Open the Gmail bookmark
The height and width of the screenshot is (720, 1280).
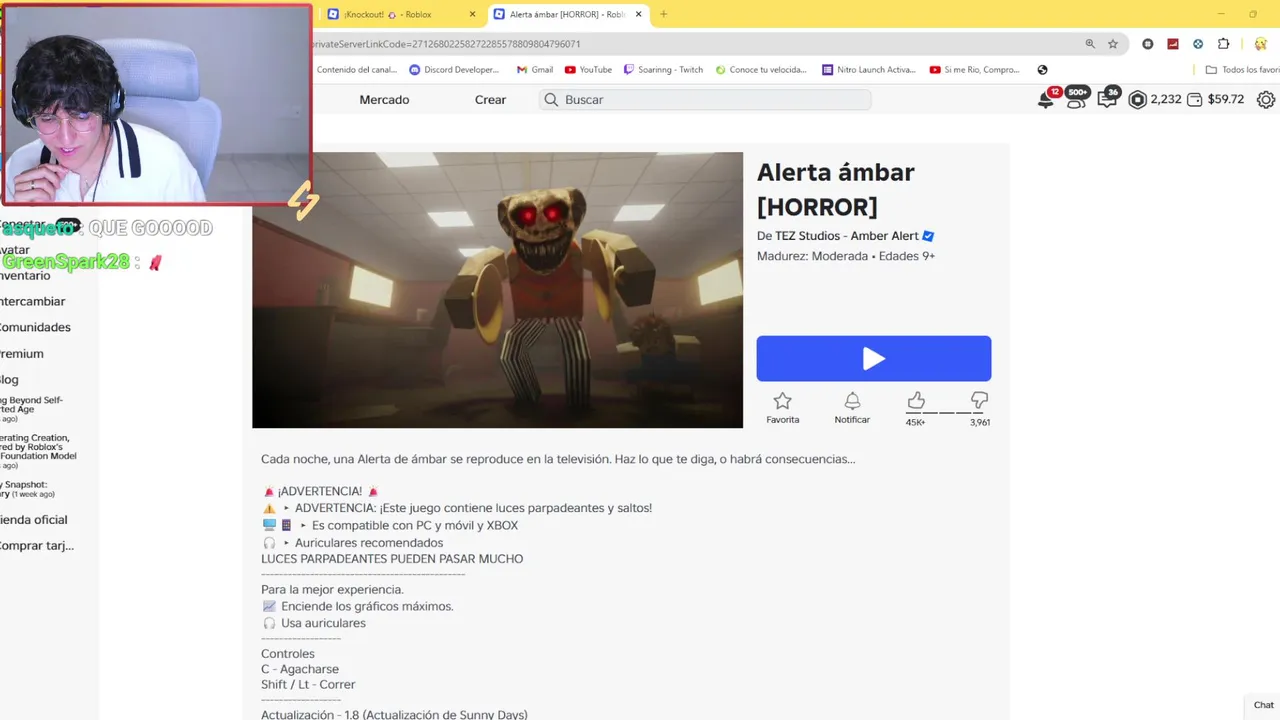[x=535, y=70]
